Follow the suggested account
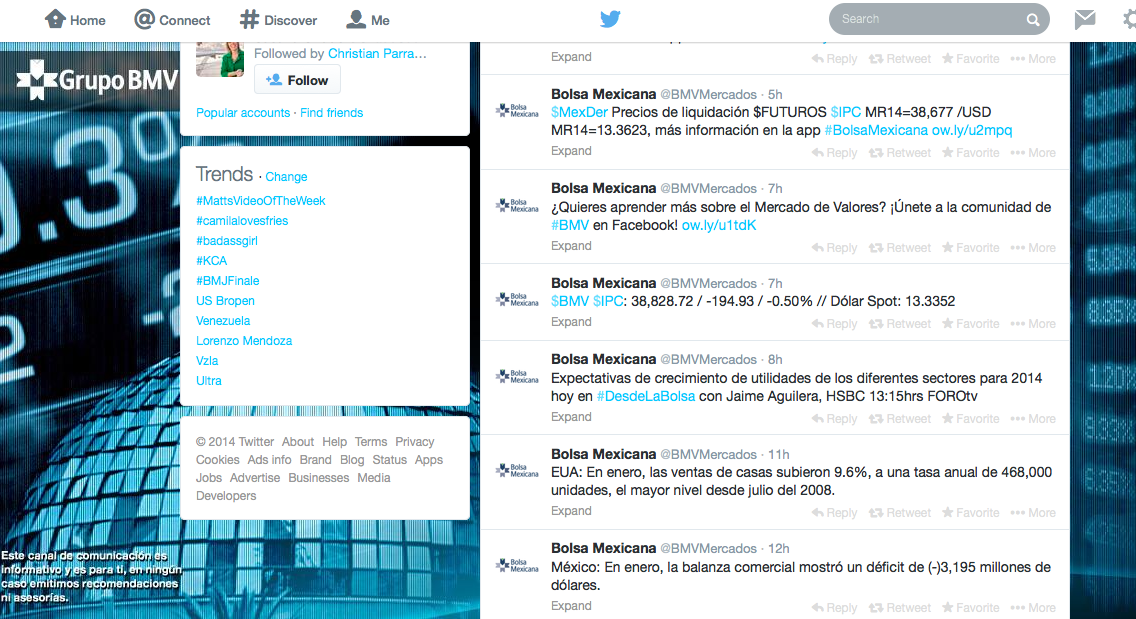Image resolution: width=1136 pixels, height=619 pixels. point(297,80)
